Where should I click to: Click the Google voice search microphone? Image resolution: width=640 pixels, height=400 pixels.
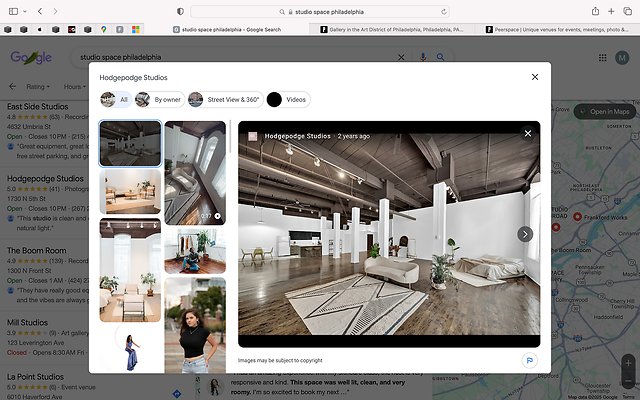pyautogui.click(x=423, y=58)
